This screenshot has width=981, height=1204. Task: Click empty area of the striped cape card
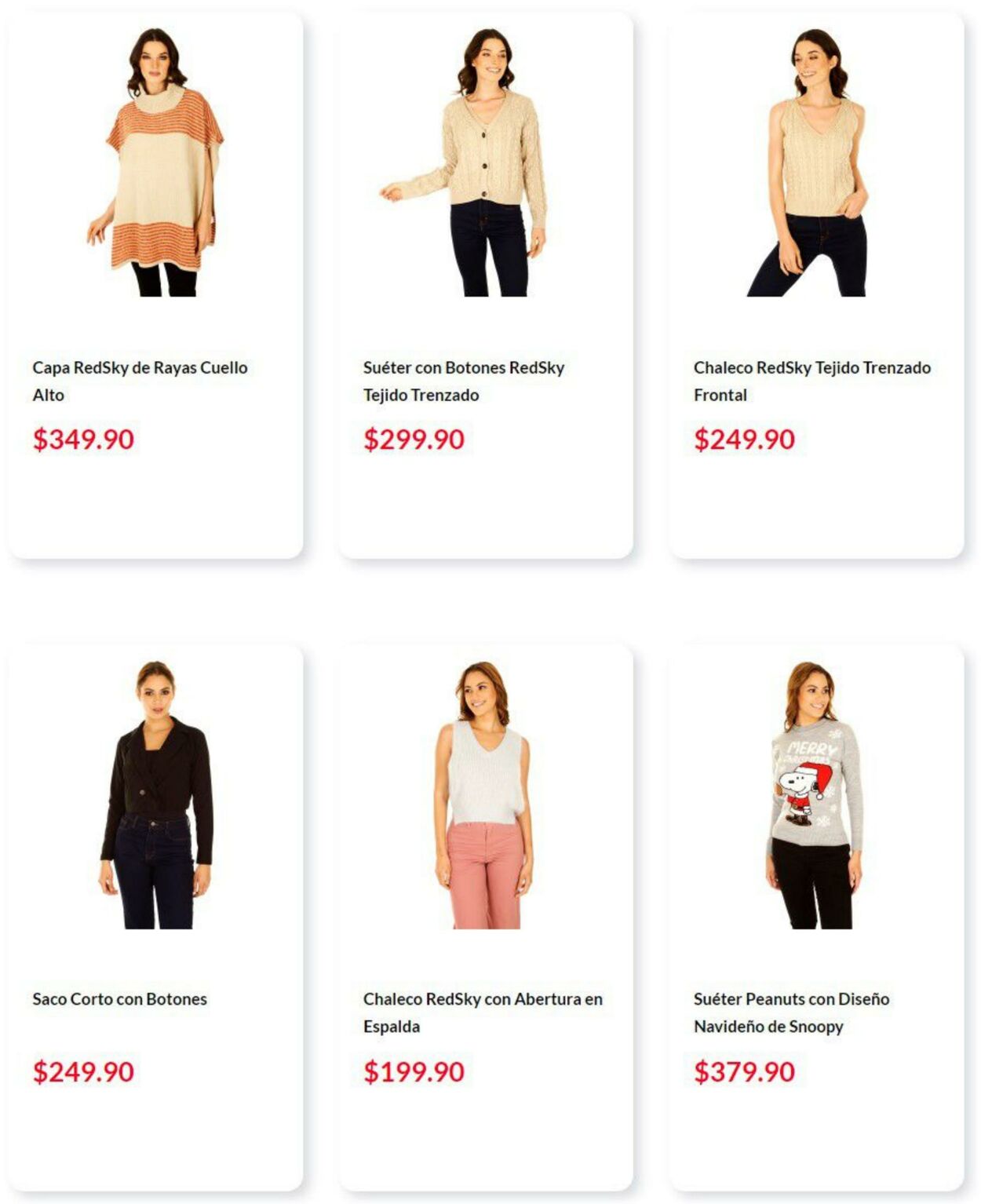coord(155,510)
